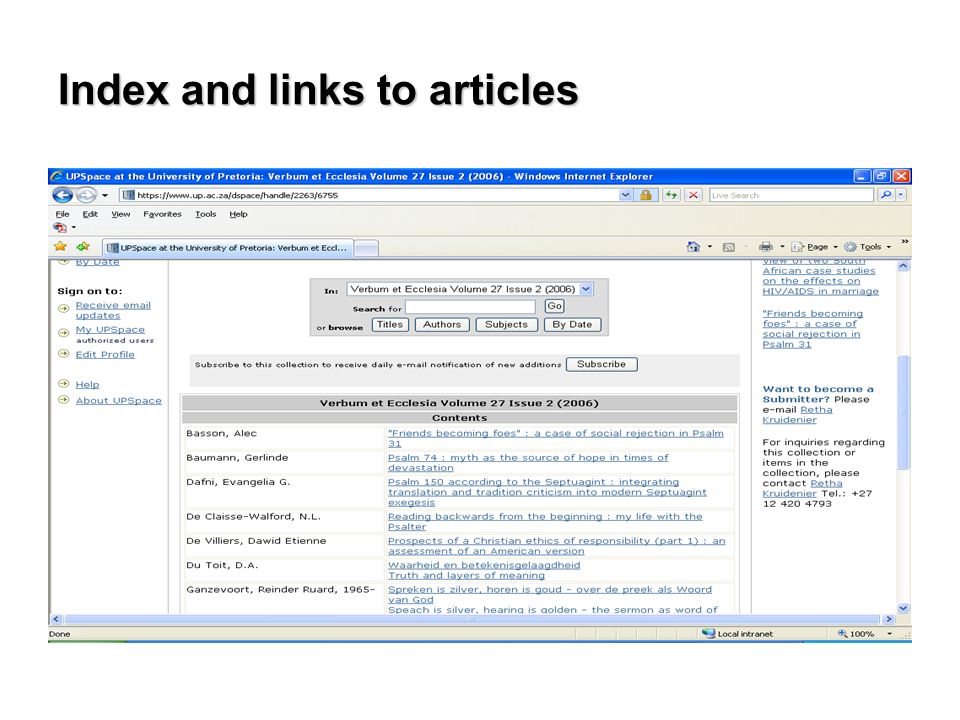
Task: Open the 100% zoom level dropdown
Action: (890, 634)
